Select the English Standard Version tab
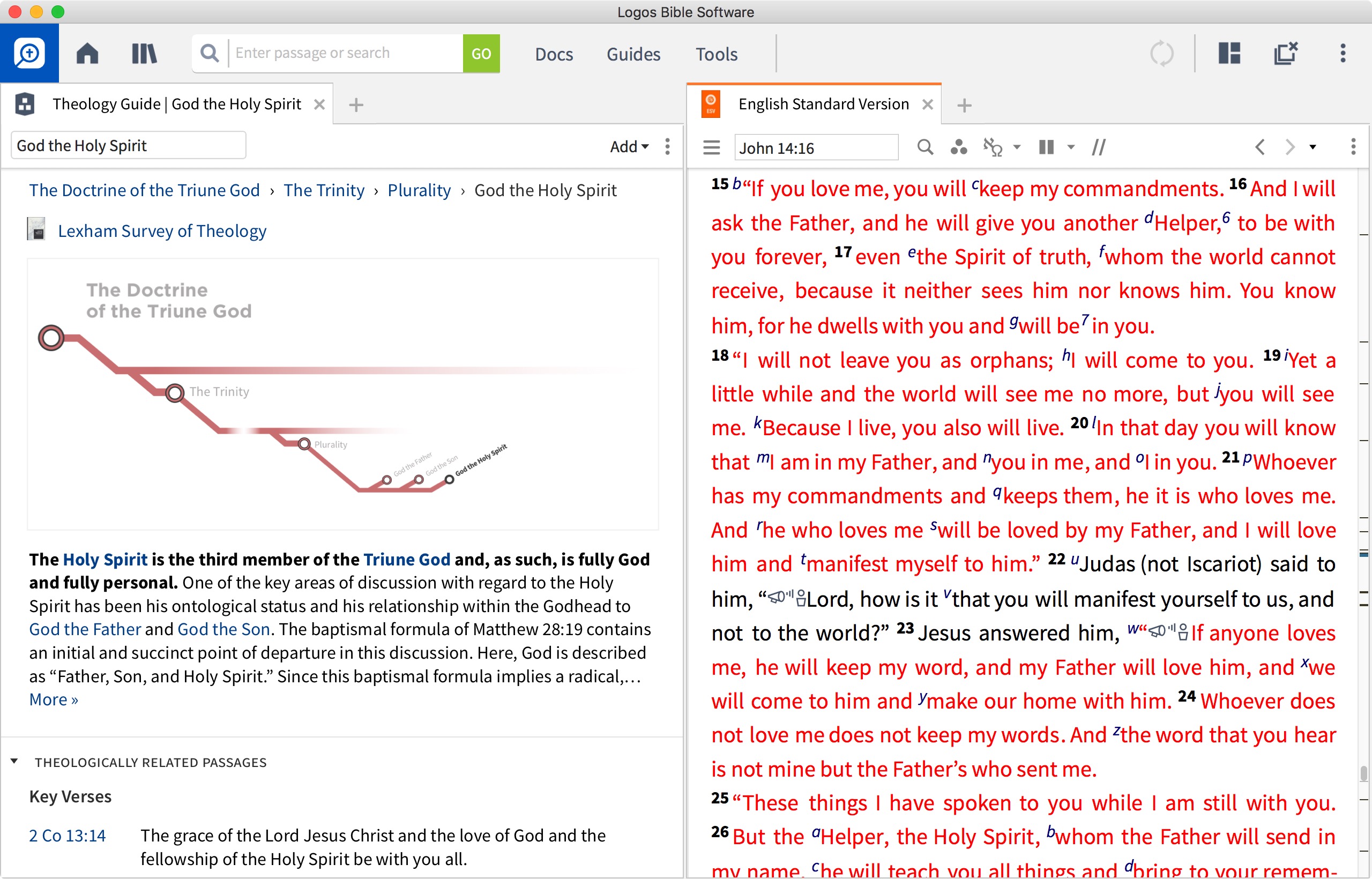The height and width of the screenshot is (879, 1372). 823,104
